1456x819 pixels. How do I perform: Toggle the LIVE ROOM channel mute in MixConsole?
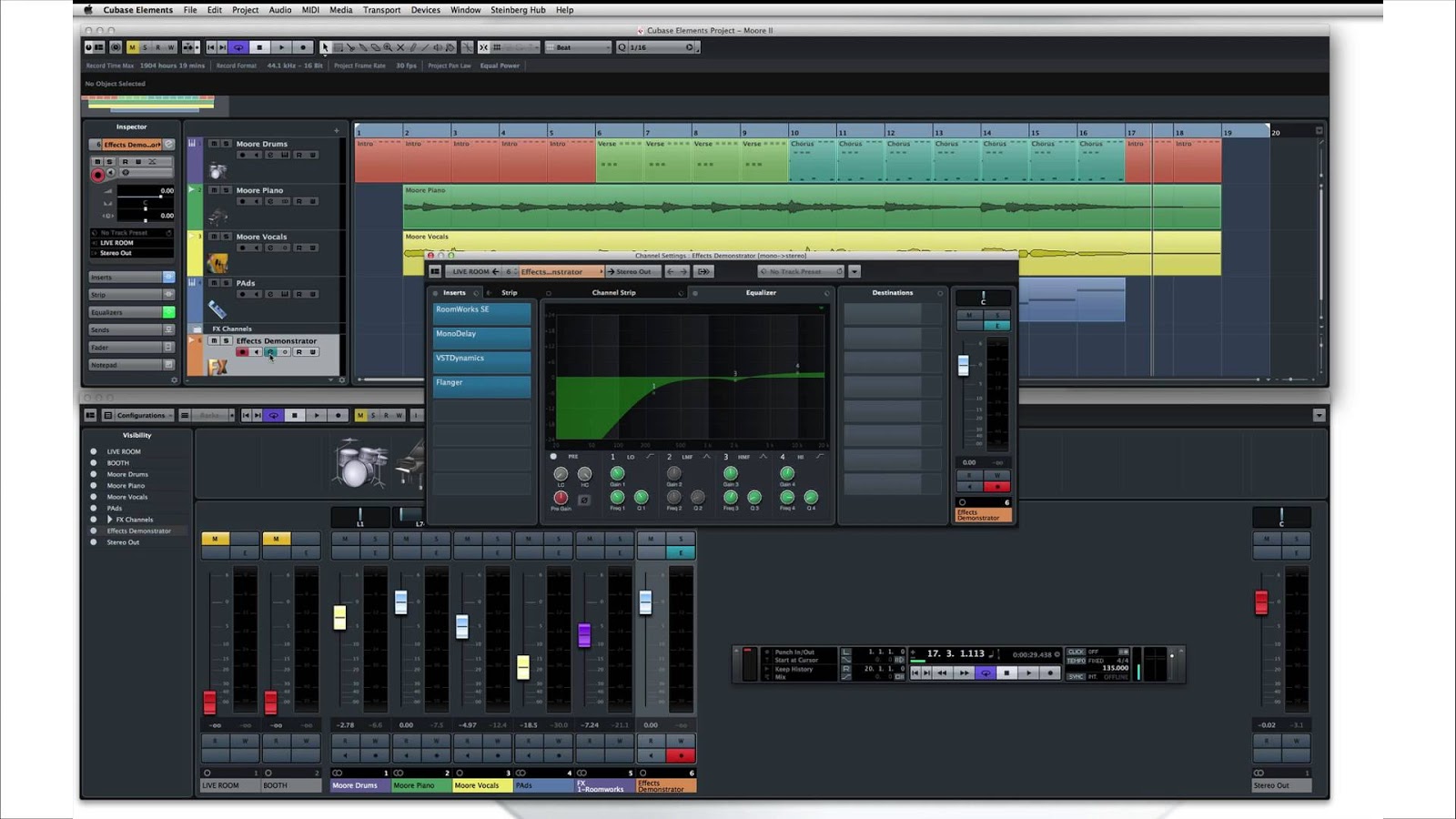pos(216,539)
